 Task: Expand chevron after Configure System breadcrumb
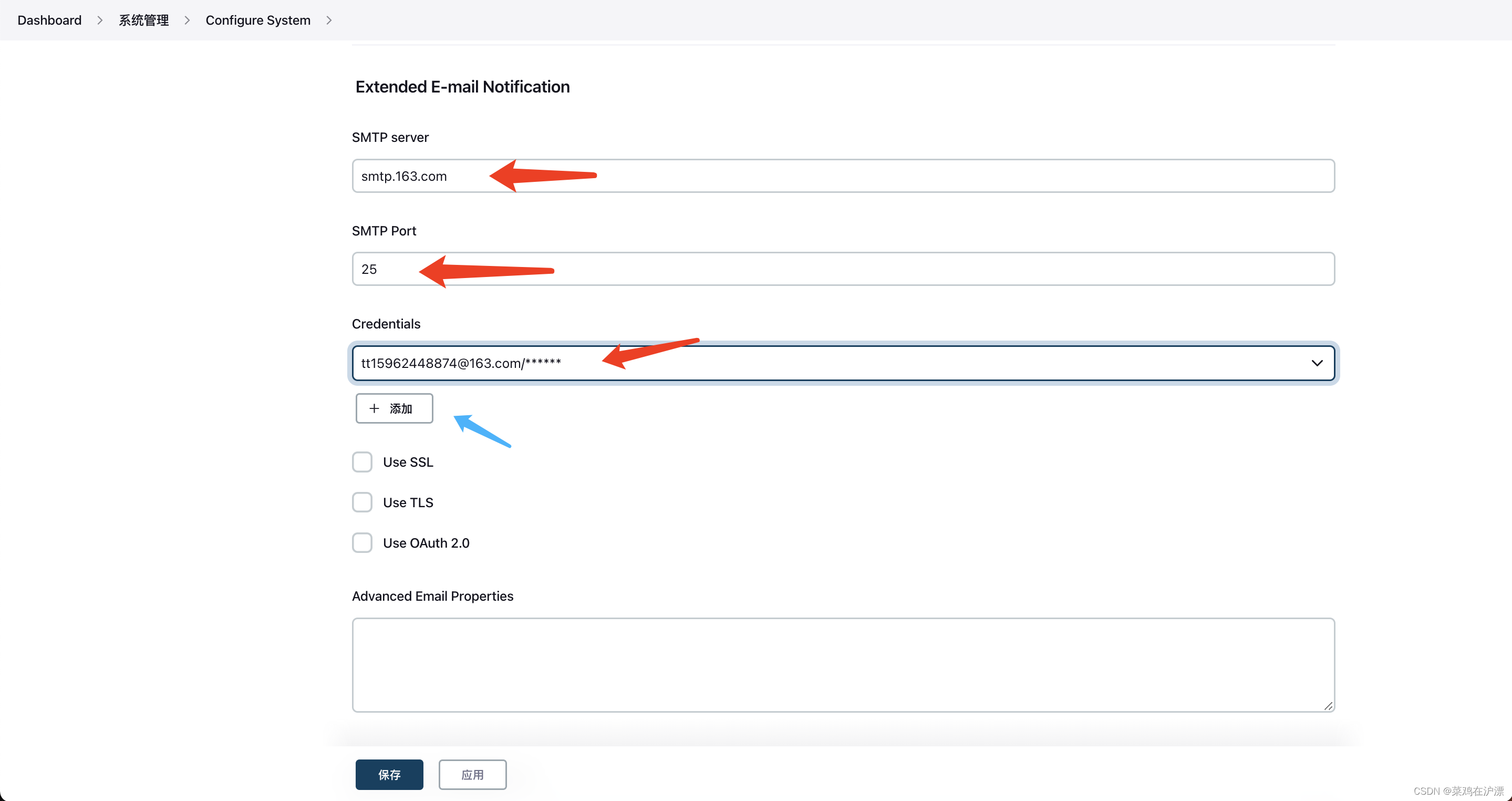[329, 20]
